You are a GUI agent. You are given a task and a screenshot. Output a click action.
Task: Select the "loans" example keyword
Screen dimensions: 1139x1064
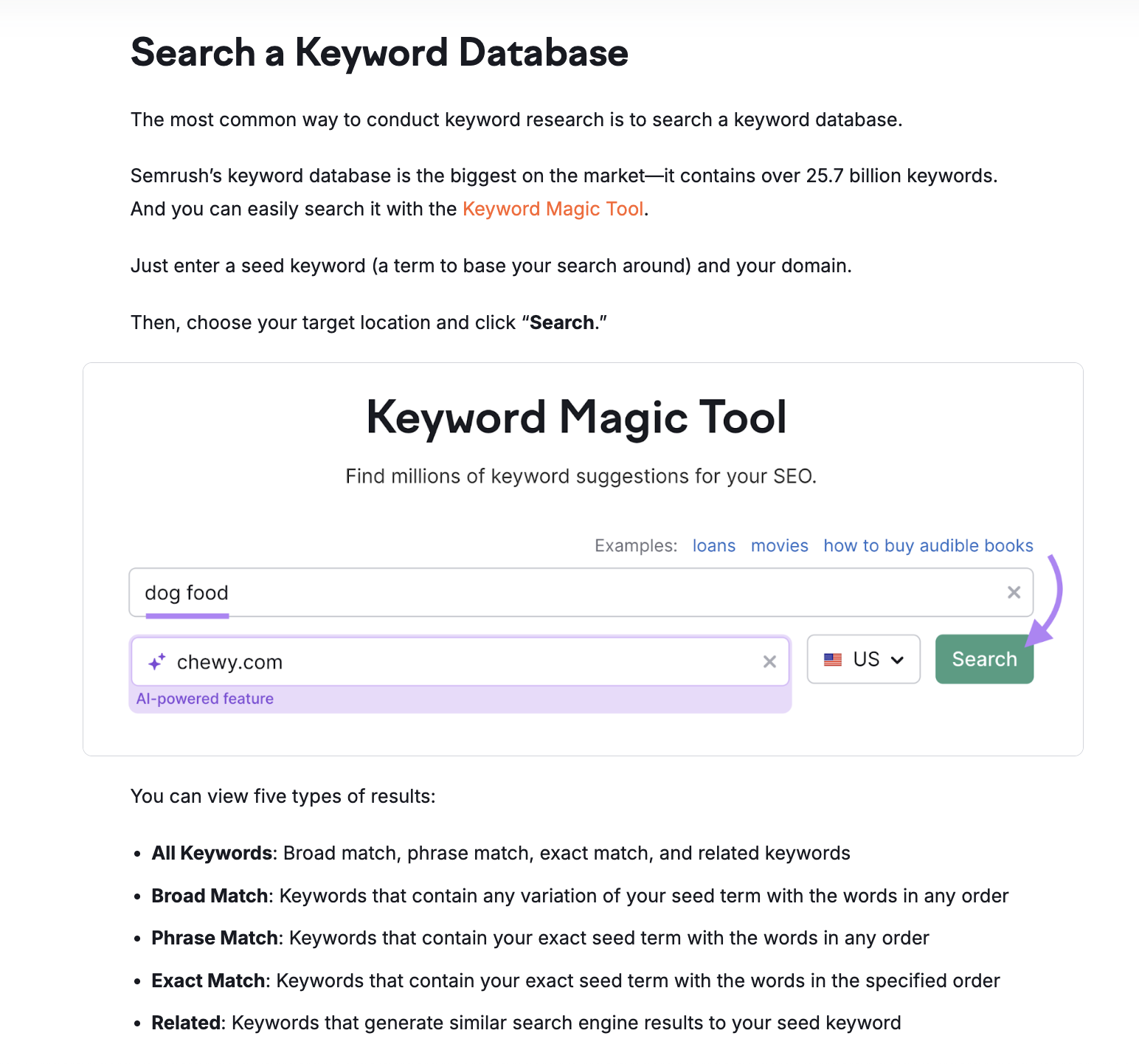point(713,546)
